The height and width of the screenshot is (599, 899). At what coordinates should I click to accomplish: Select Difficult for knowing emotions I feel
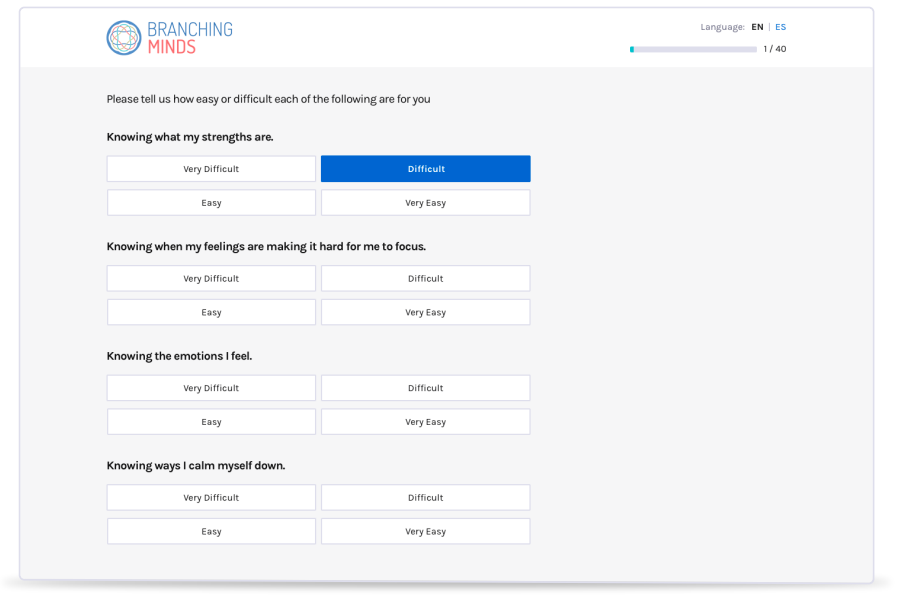click(x=425, y=388)
